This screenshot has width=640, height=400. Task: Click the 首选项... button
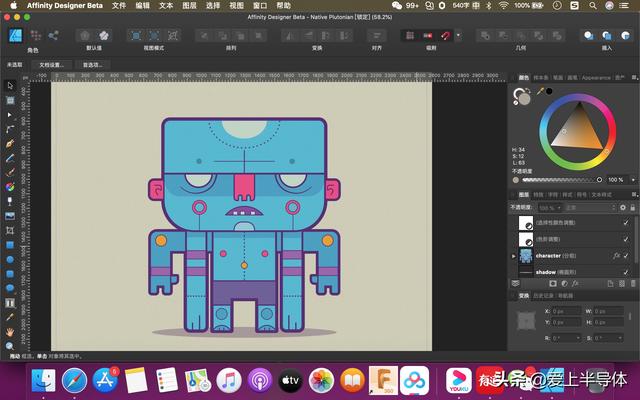pos(93,65)
